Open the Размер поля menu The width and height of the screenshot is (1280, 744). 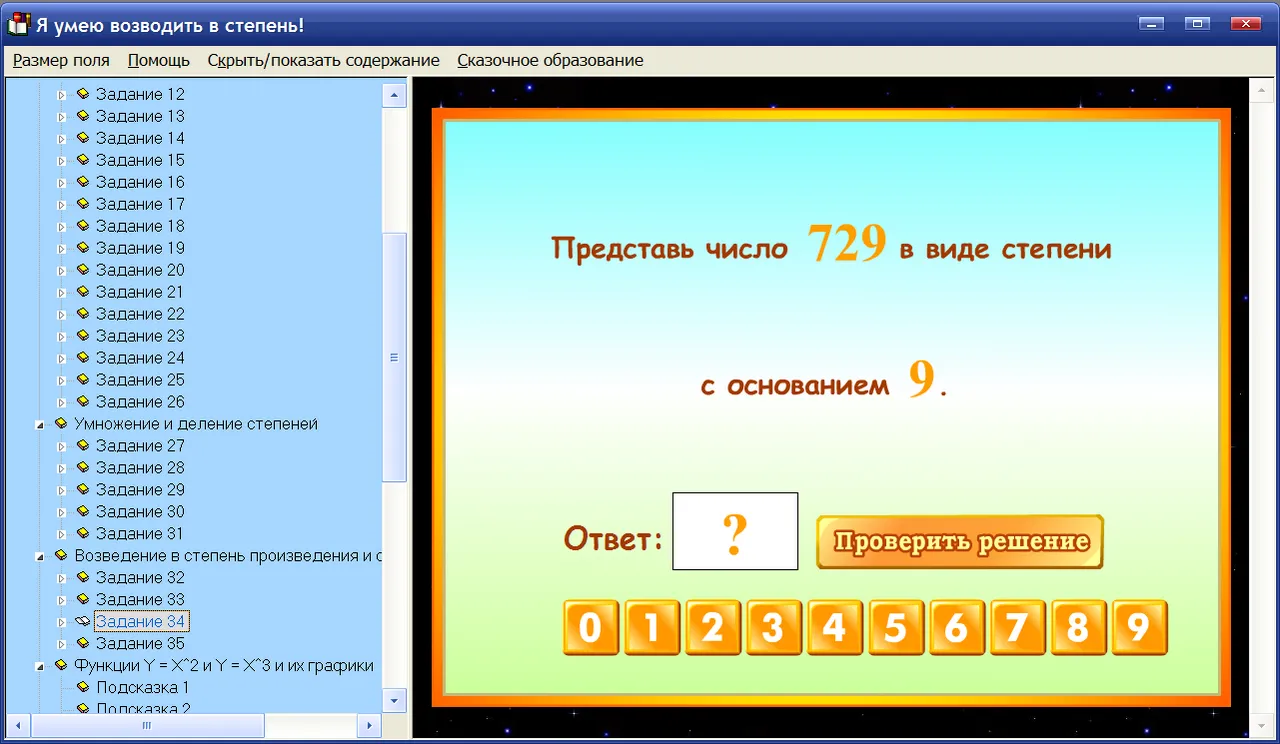[61, 60]
